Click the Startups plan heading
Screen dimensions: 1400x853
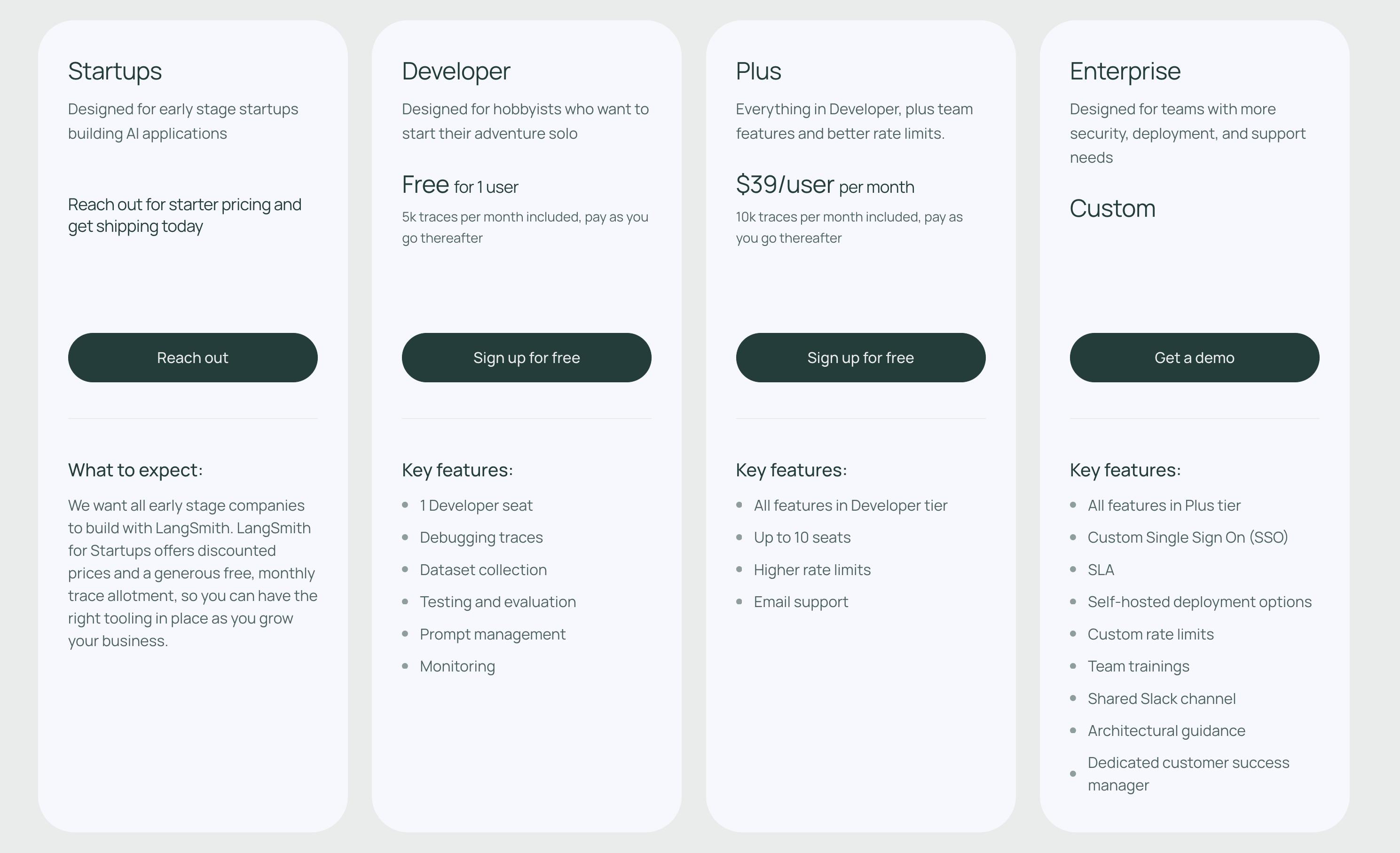115,71
